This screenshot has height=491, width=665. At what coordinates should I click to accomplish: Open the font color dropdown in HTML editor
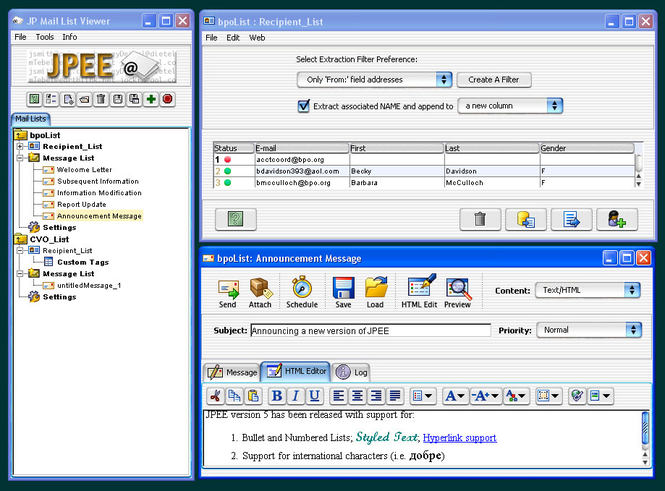point(516,396)
